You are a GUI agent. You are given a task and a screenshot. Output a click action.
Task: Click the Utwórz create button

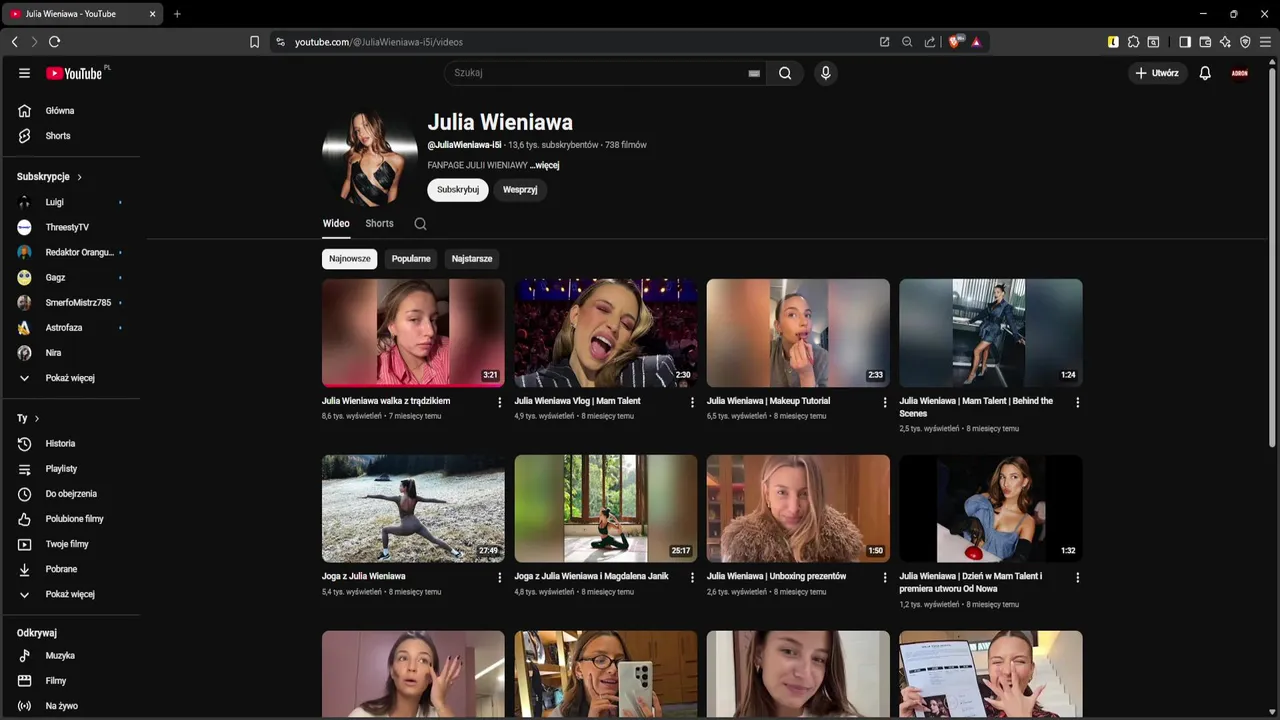pyautogui.click(x=1157, y=73)
